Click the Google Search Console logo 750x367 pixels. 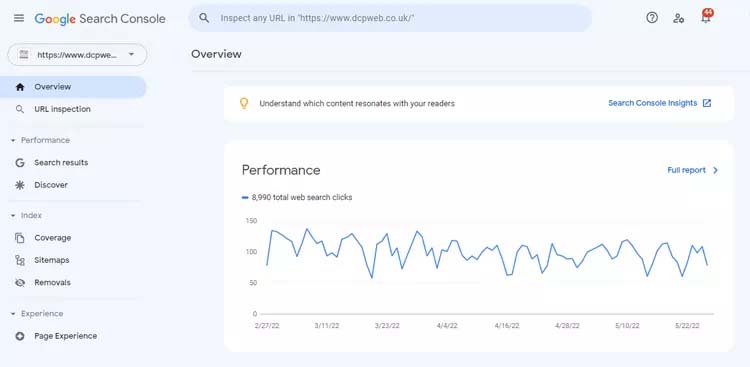pyautogui.click(x=100, y=19)
